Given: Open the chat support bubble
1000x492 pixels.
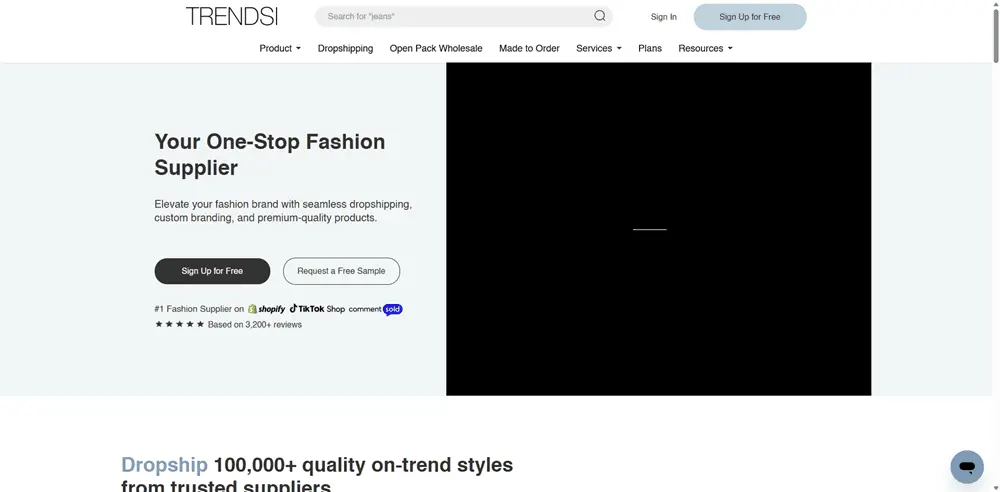Looking at the screenshot, I should click(x=967, y=466).
